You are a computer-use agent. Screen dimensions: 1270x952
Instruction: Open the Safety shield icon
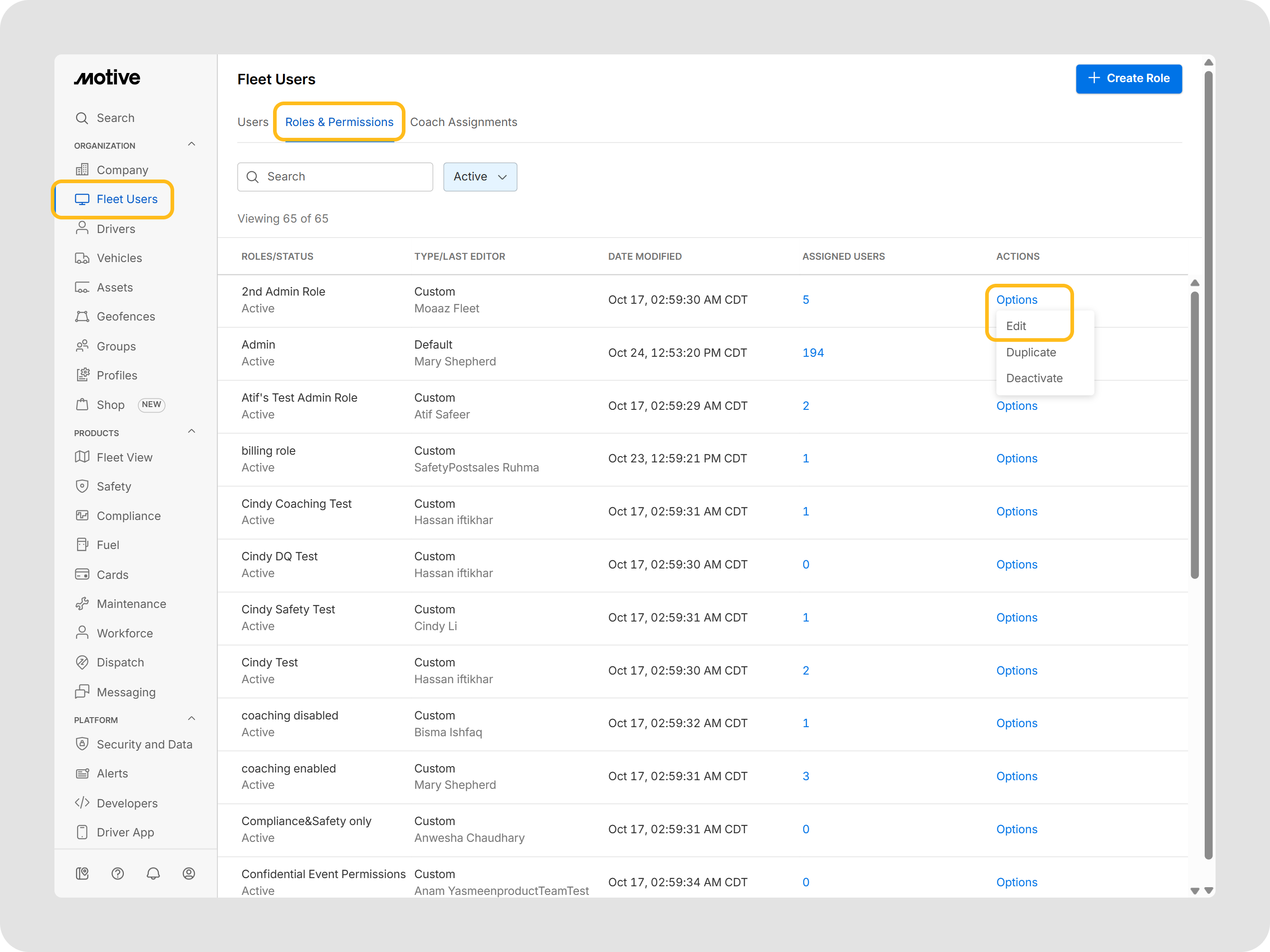click(x=82, y=486)
